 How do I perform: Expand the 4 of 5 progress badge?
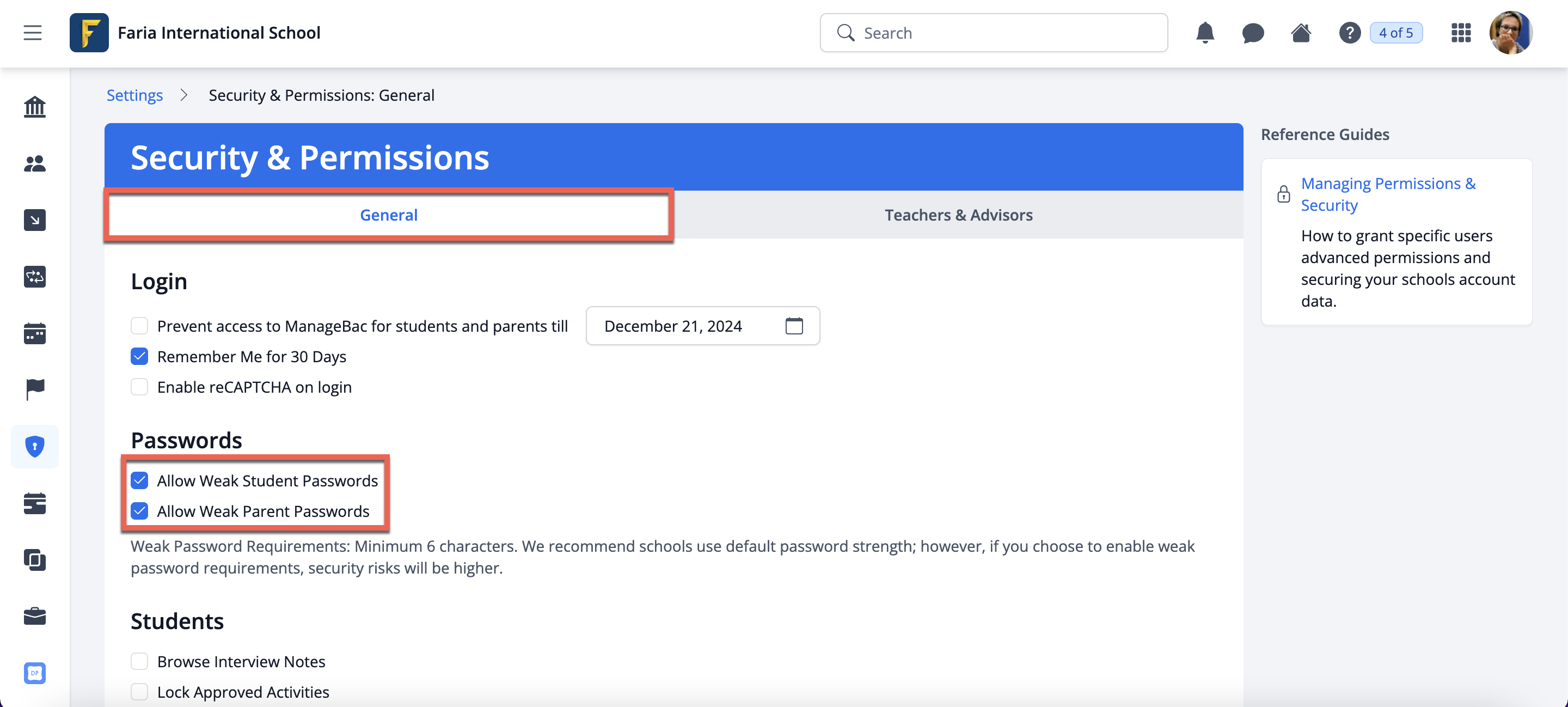pyautogui.click(x=1396, y=33)
